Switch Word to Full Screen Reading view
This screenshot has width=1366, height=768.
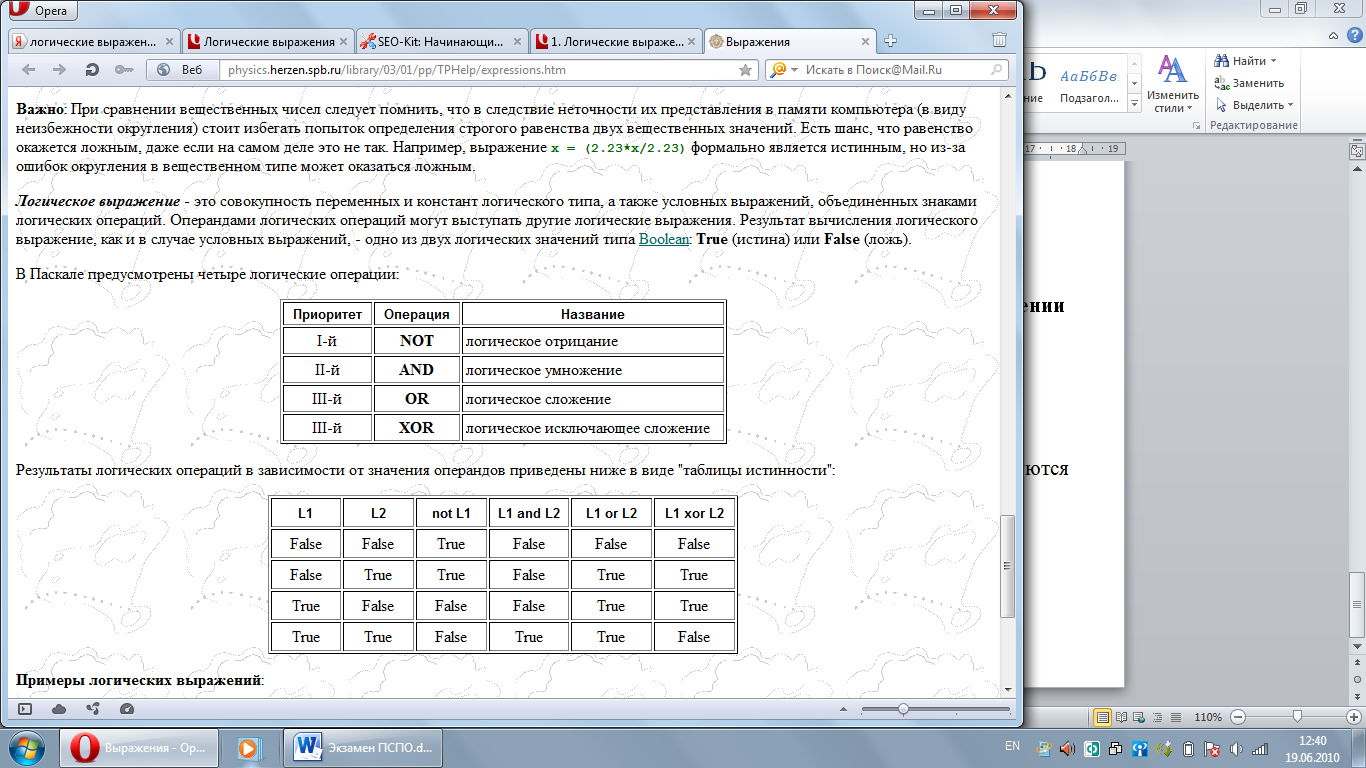tap(1122, 717)
